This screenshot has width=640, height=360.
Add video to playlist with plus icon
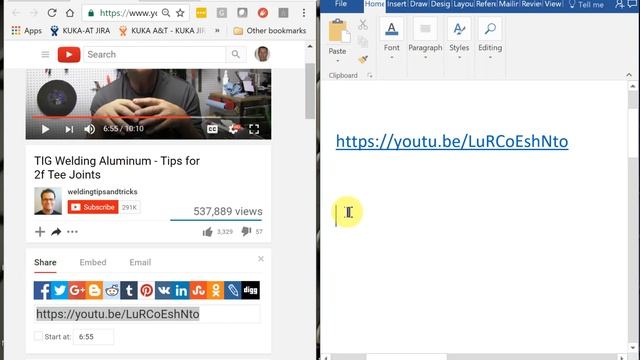(x=40, y=232)
